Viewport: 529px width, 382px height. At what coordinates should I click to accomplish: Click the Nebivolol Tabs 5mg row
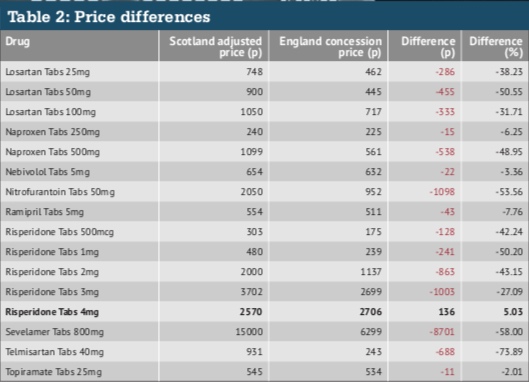[264, 172]
